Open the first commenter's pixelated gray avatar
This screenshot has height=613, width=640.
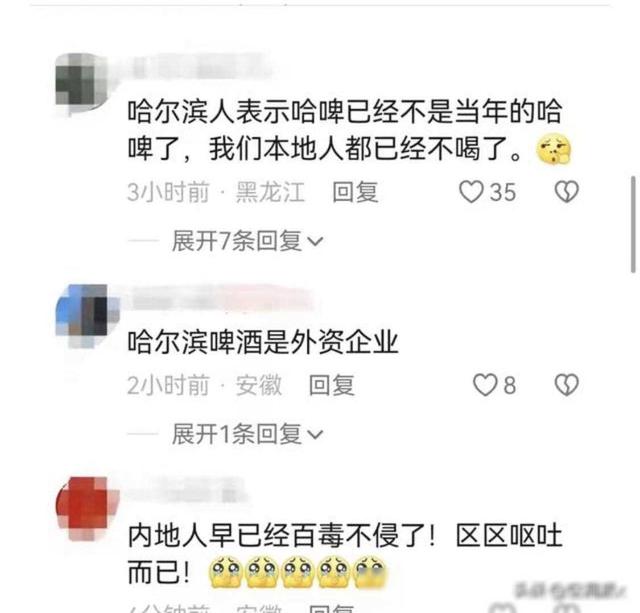click(x=82, y=82)
